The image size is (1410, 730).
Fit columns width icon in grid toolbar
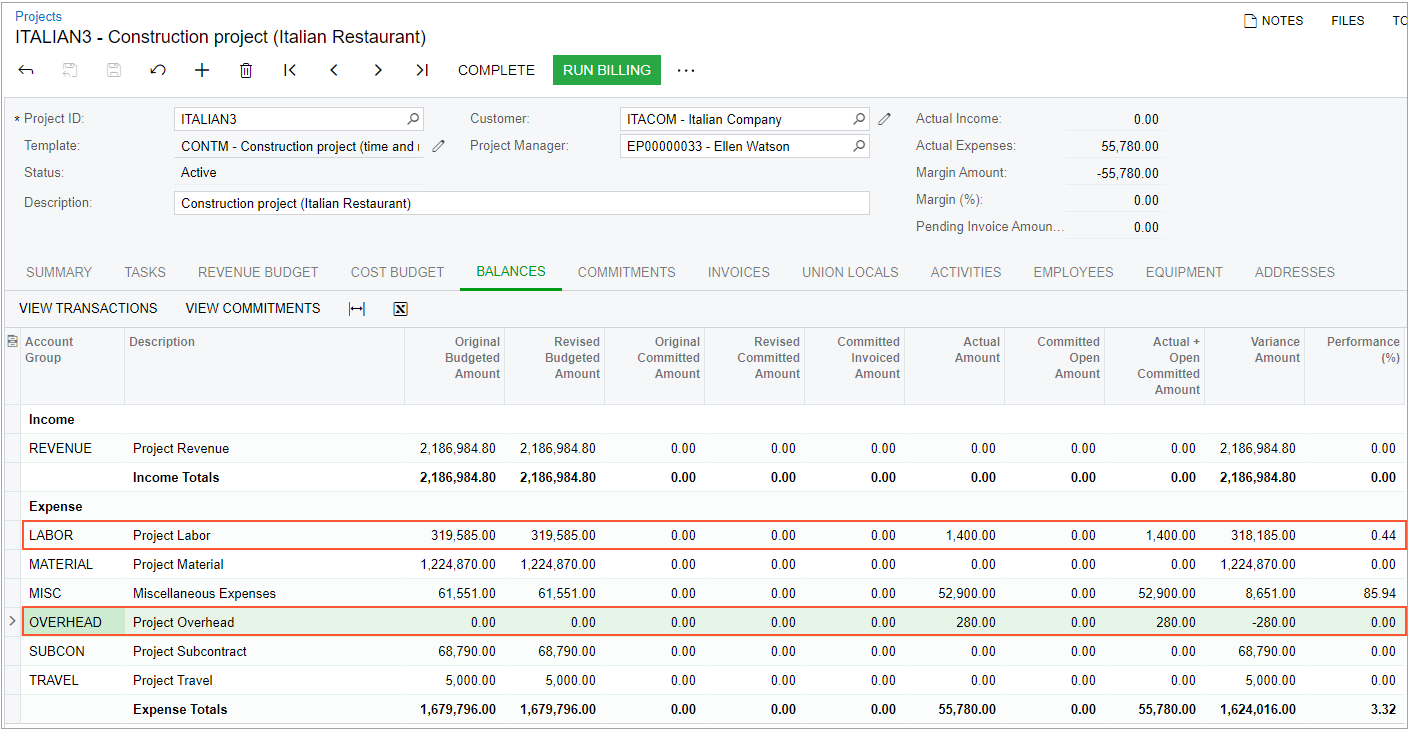[357, 309]
